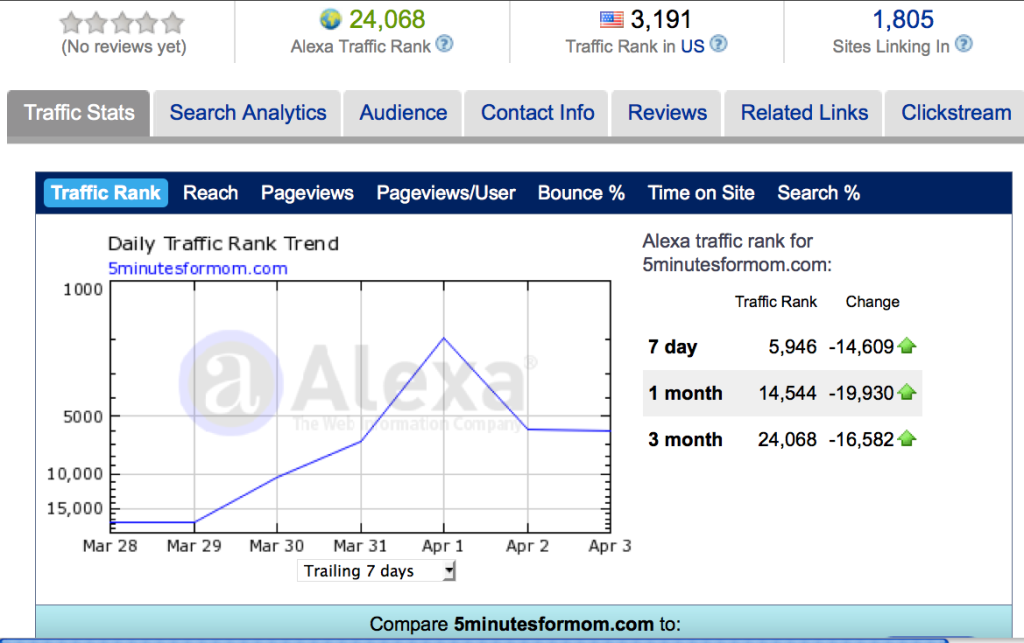
Task: Show the Pageviews/User chart
Action: click(x=446, y=193)
